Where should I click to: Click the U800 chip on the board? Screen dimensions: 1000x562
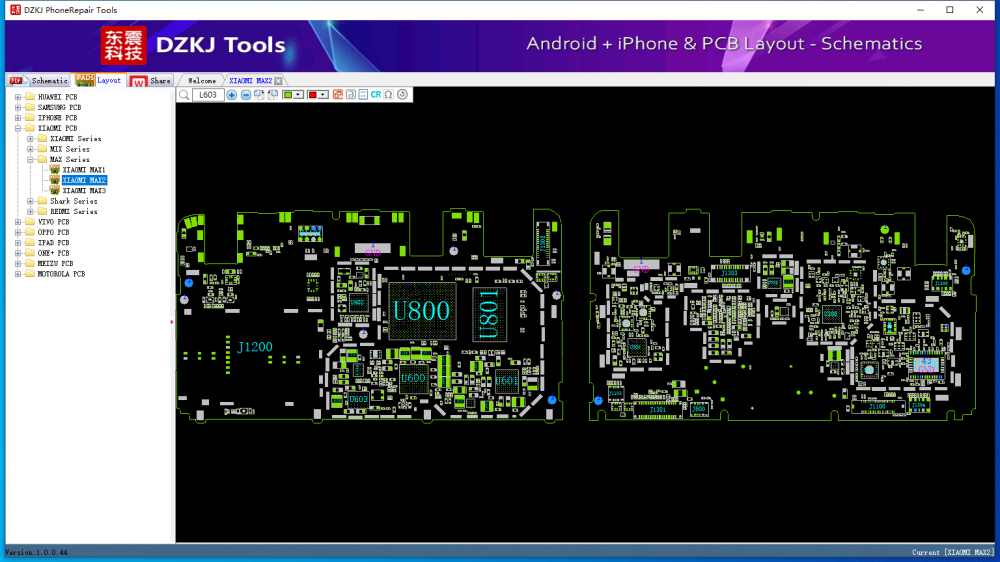422,311
